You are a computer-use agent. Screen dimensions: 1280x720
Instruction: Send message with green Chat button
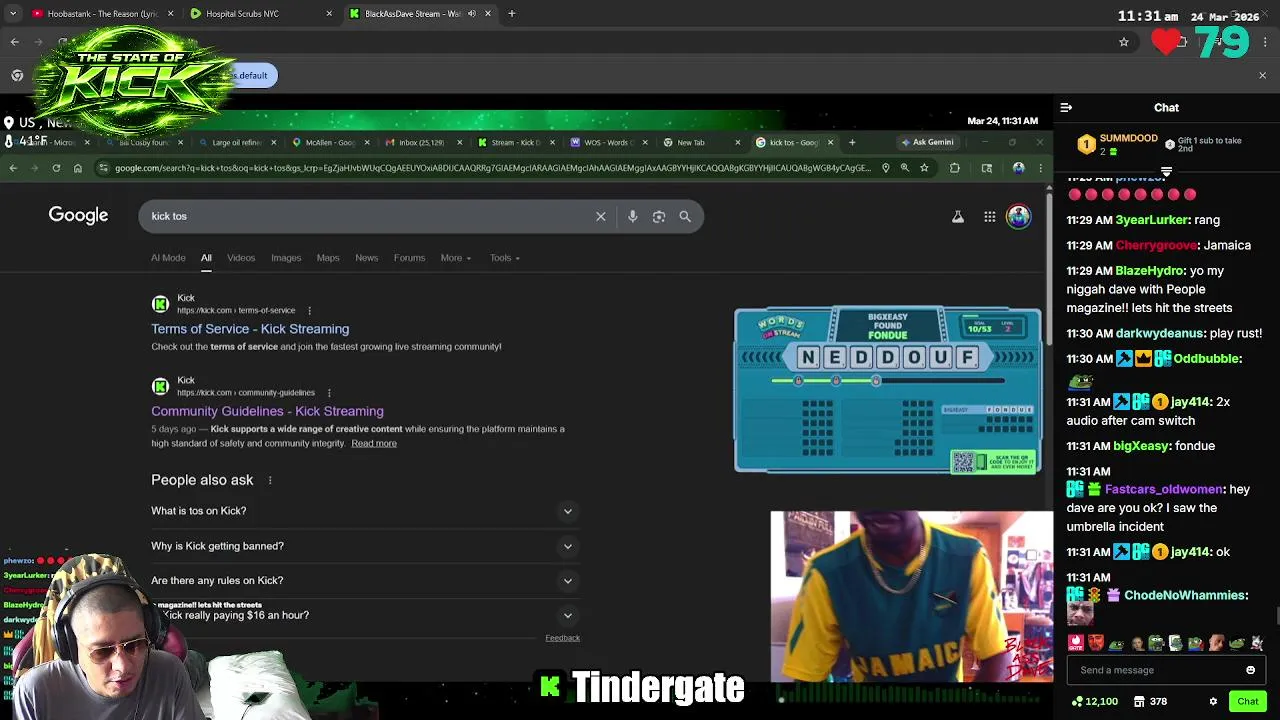coord(1248,701)
